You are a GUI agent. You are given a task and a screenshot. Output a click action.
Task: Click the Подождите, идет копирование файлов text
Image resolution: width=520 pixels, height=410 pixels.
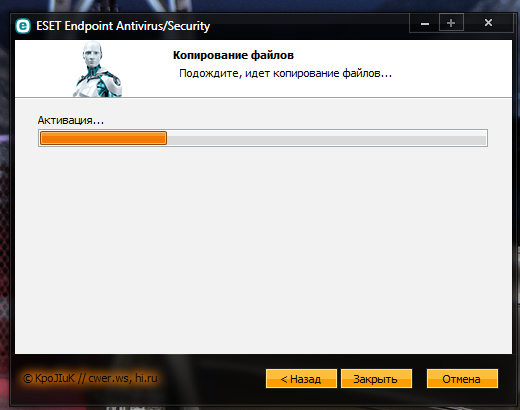(285, 73)
